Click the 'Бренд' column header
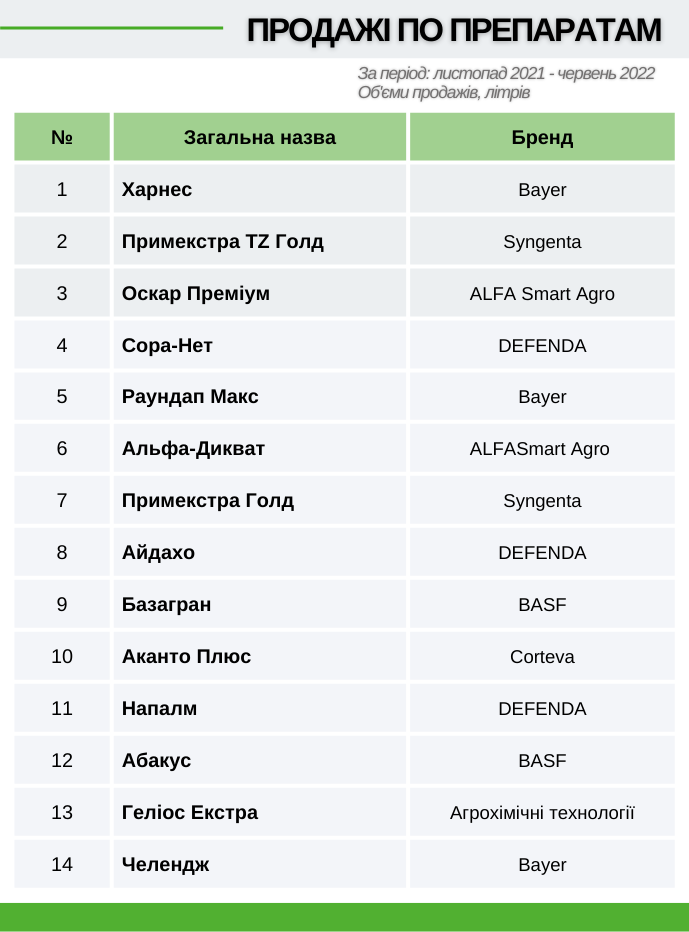Image resolution: width=689 pixels, height=932 pixels. 542,137
